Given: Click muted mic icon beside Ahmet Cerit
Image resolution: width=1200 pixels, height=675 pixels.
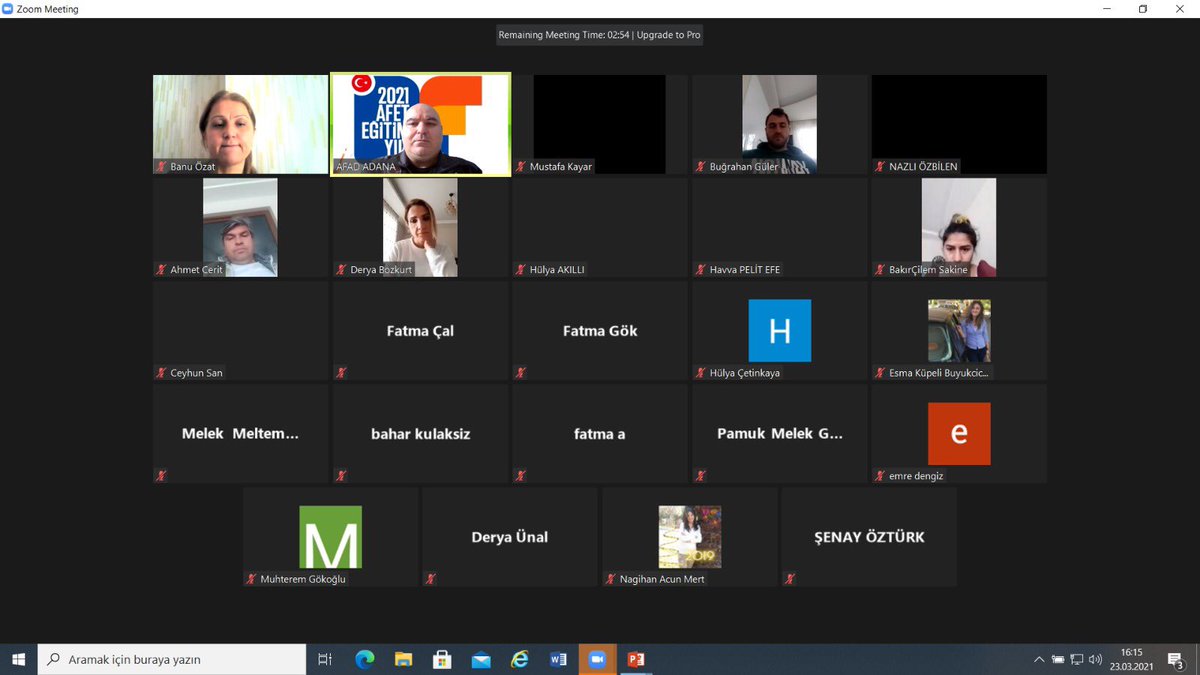Looking at the screenshot, I should (x=161, y=270).
